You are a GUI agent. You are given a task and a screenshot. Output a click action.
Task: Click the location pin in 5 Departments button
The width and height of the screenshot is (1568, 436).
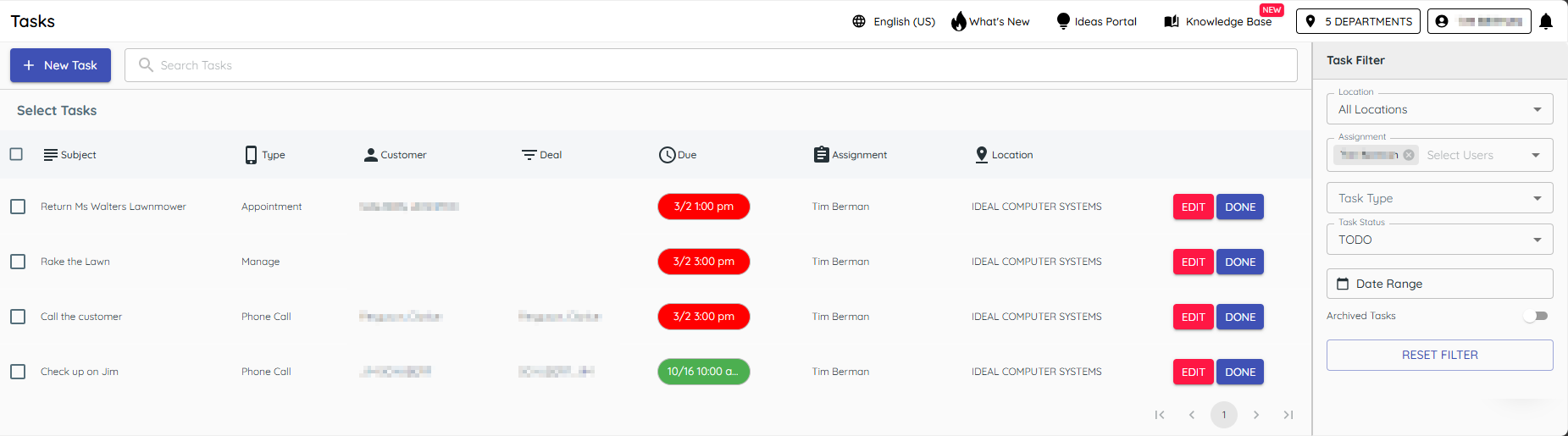coord(1310,21)
